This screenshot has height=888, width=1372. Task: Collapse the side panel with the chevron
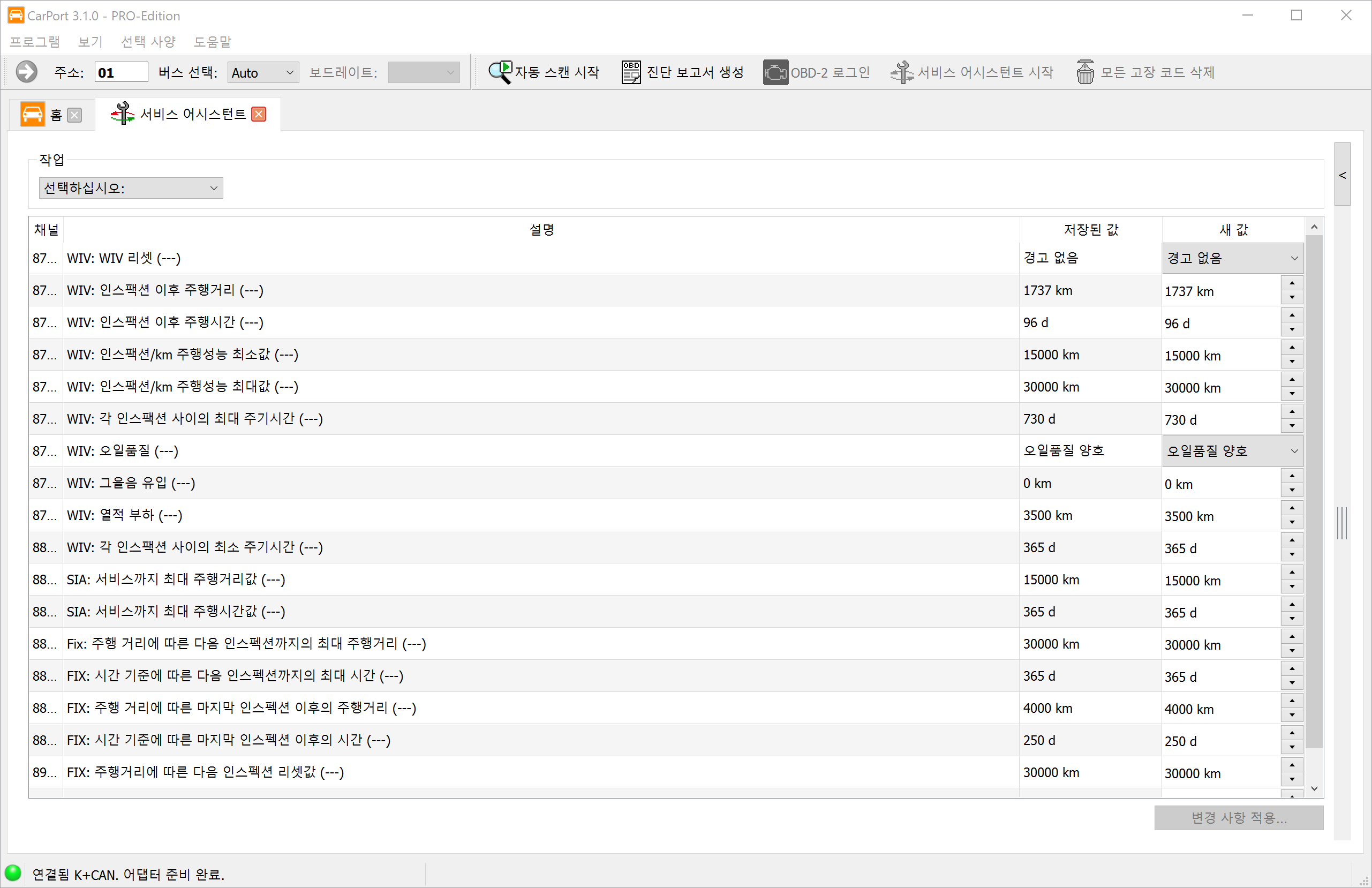click(1341, 175)
